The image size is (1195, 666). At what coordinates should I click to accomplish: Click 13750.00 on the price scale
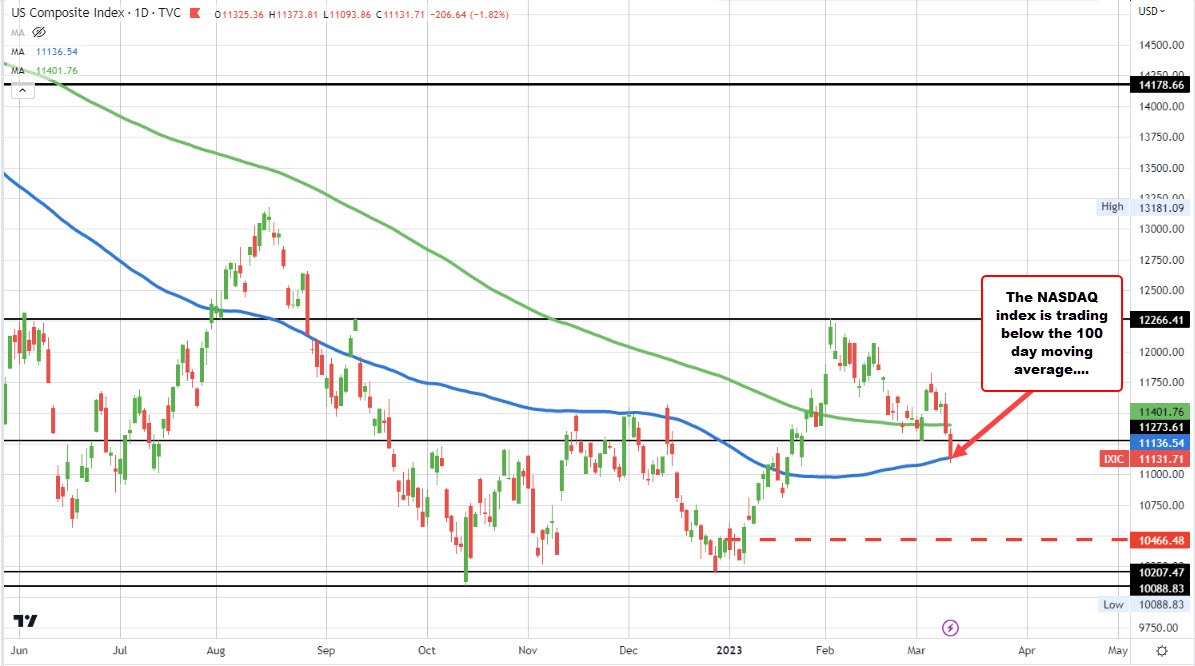coord(1161,137)
